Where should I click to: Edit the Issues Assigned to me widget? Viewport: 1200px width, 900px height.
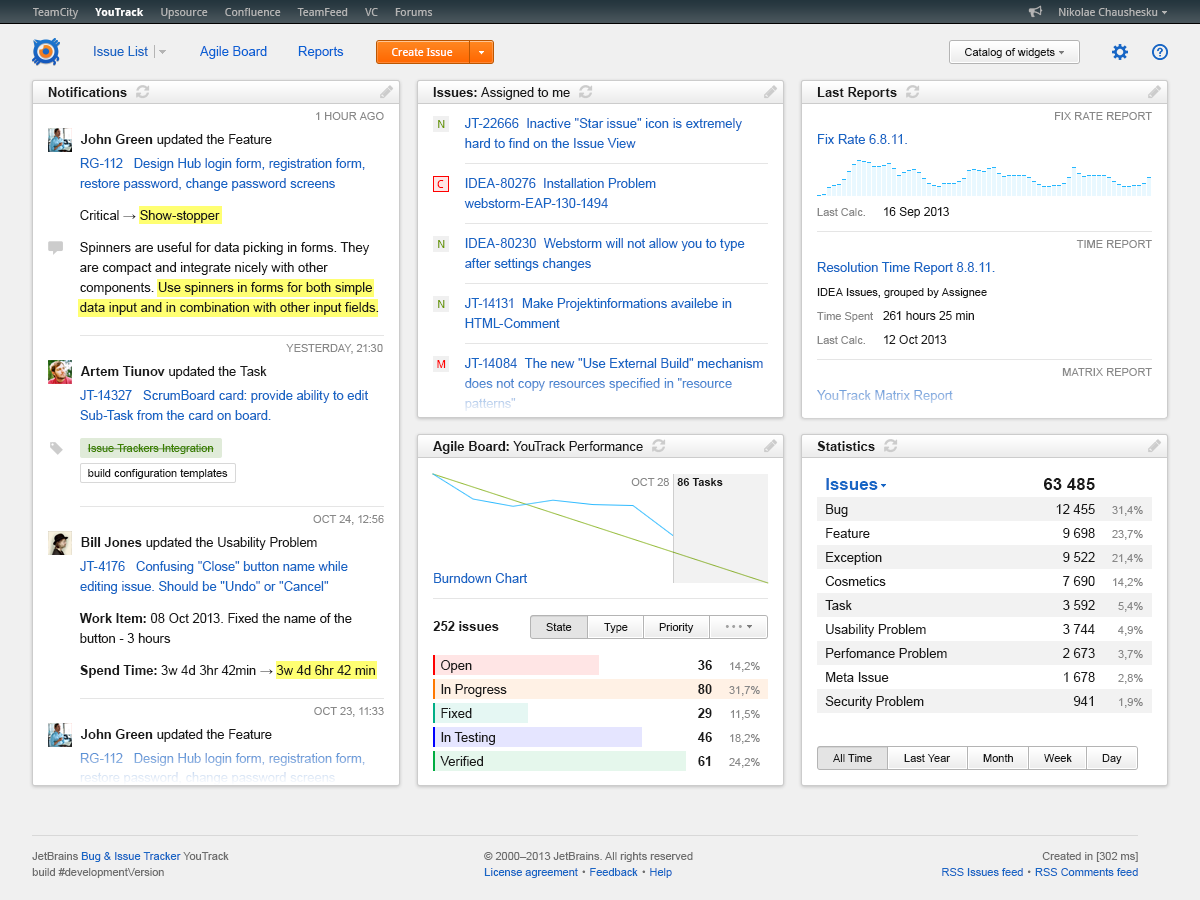(770, 92)
